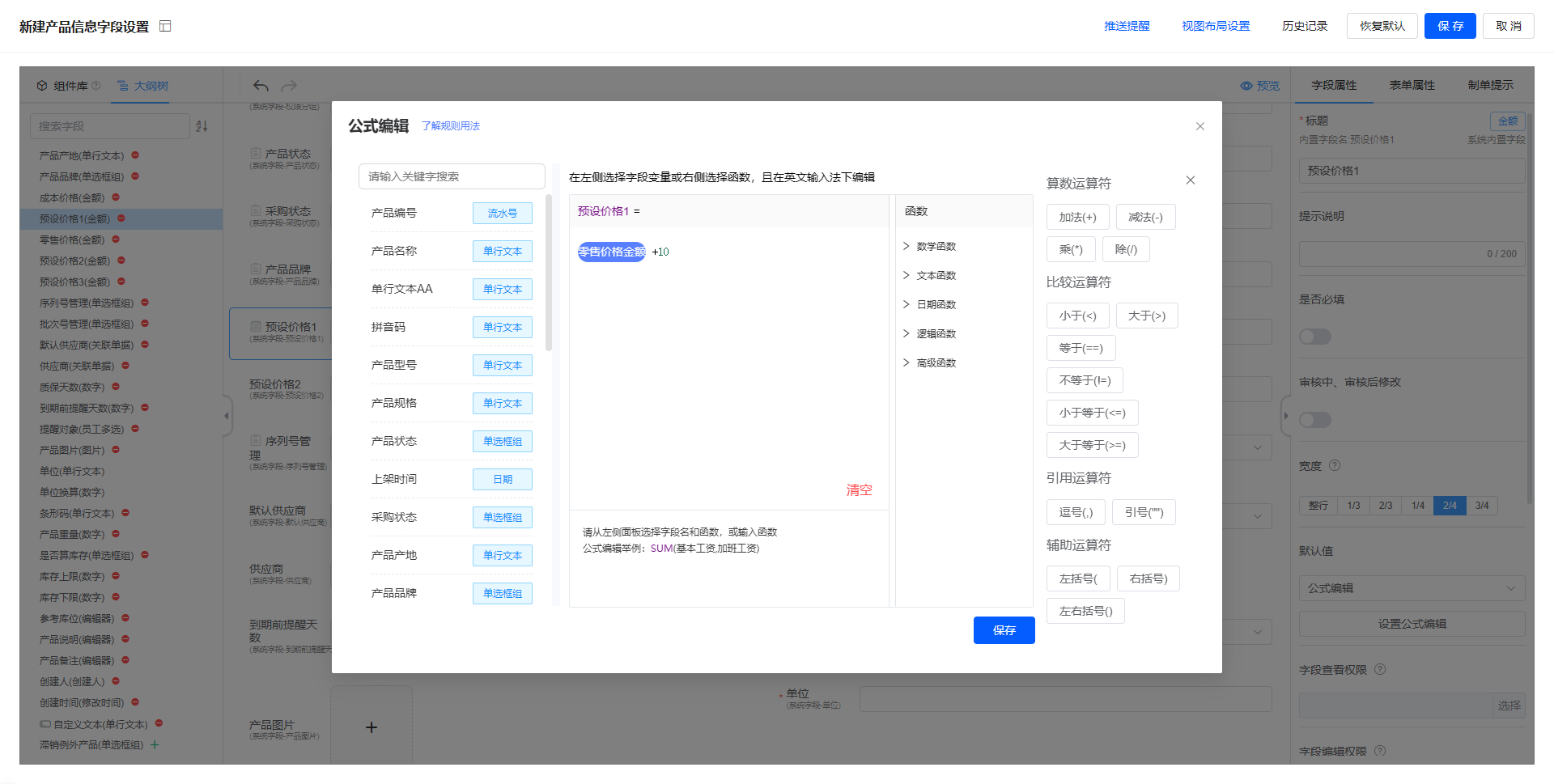
Task: Click the red 清空 link
Action: pos(859,490)
